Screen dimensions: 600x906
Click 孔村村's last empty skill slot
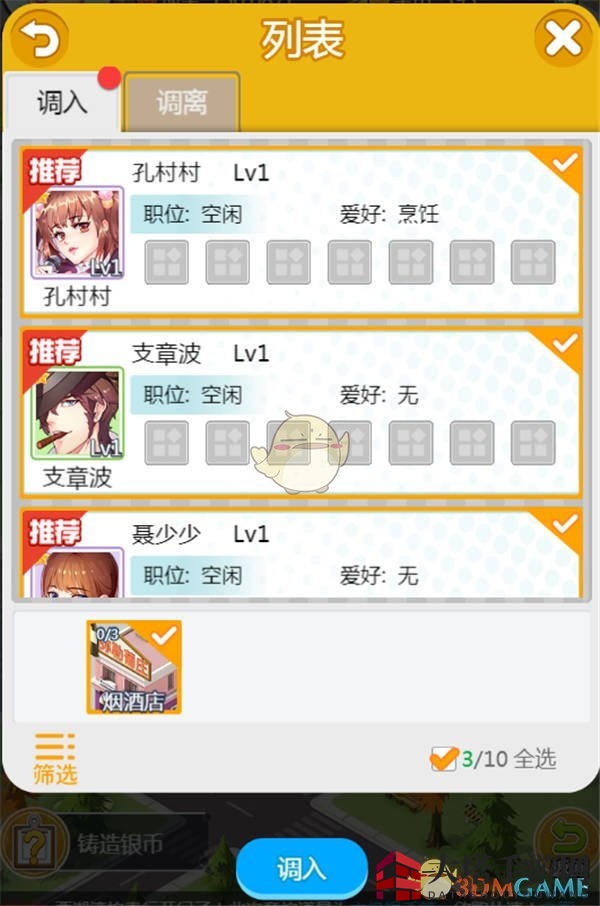(x=533, y=262)
